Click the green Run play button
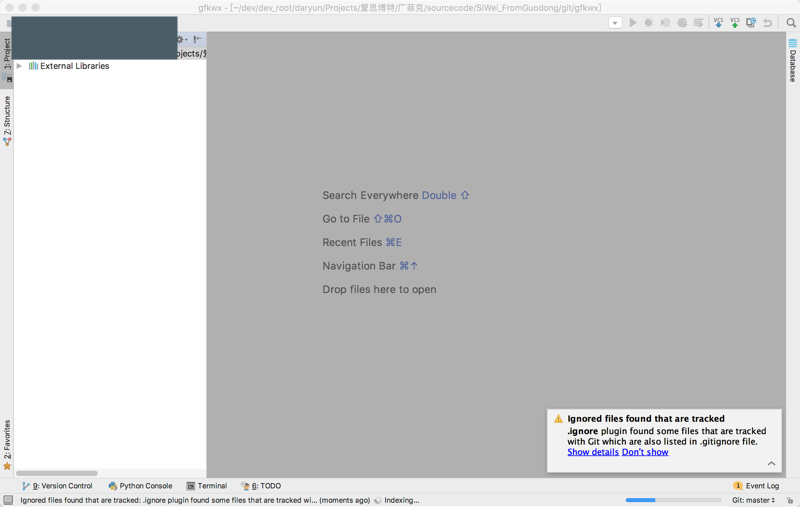The image size is (800, 507). [x=633, y=23]
